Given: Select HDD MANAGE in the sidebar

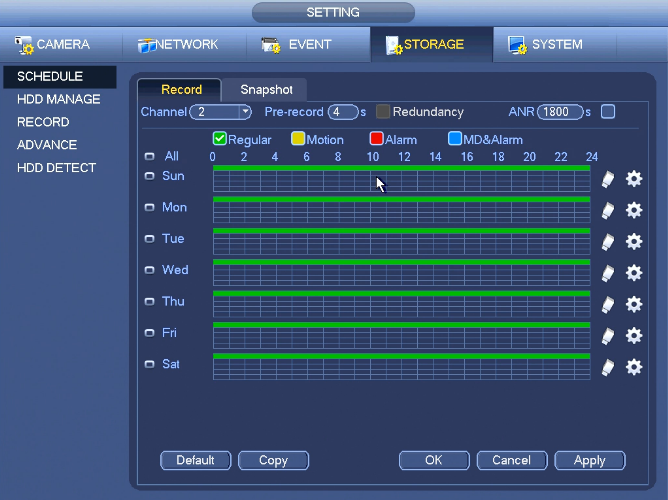Looking at the screenshot, I should click(x=58, y=99).
